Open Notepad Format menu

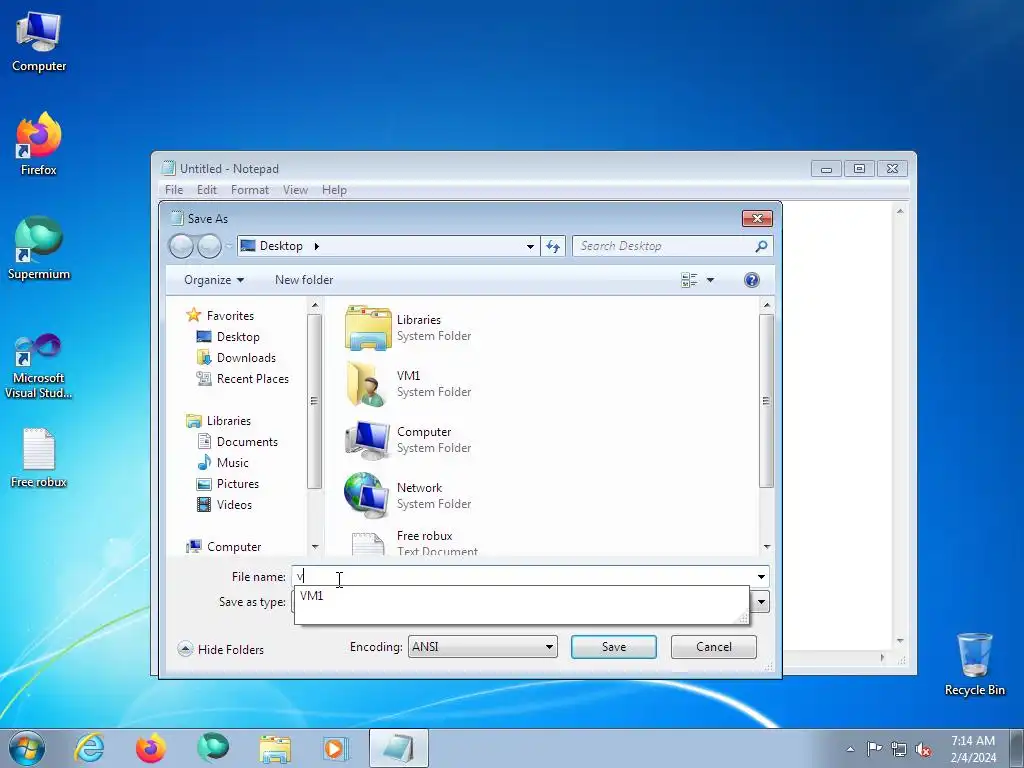(249, 190)
